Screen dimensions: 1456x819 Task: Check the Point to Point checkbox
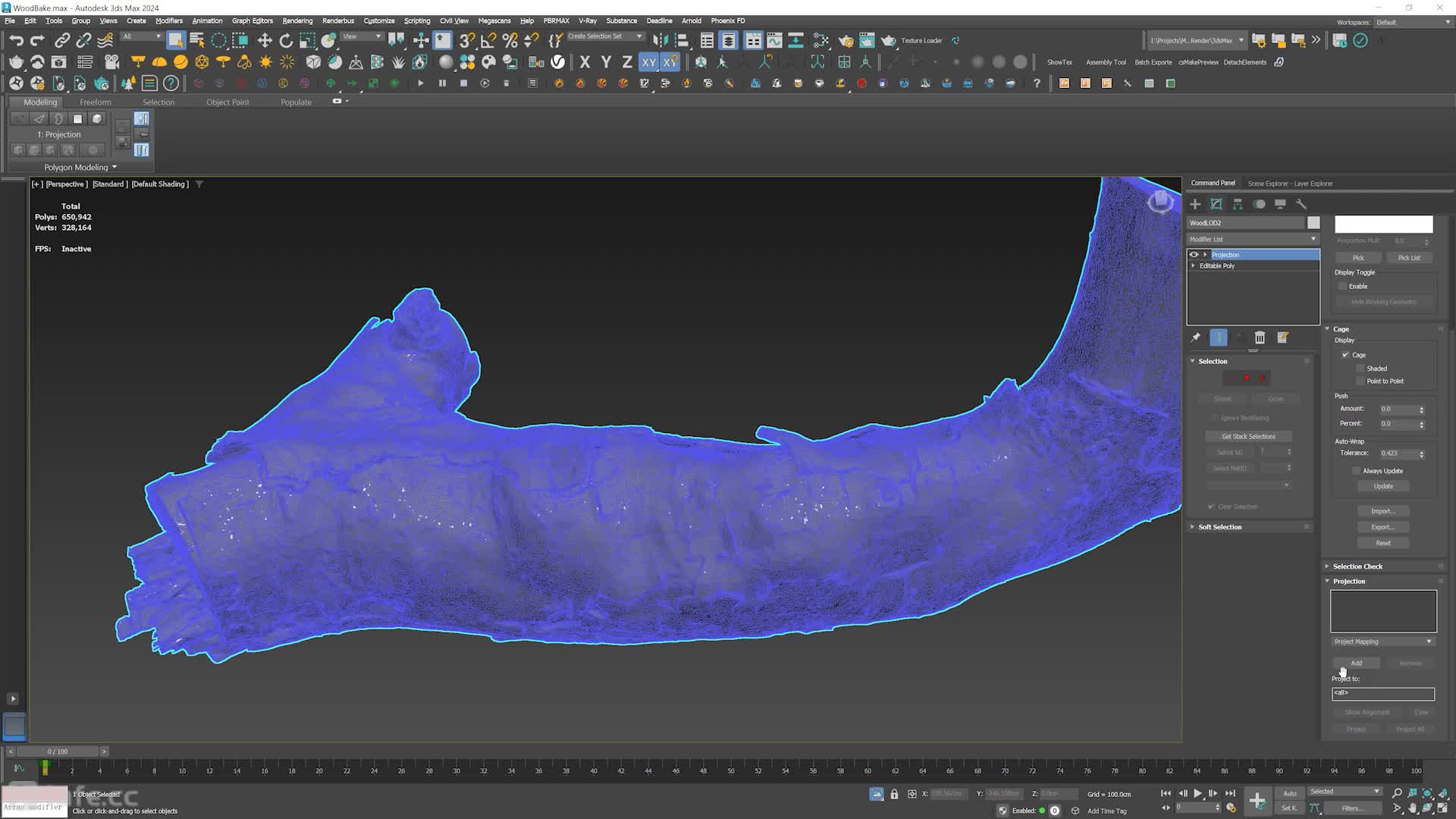tap(1360, 381)
